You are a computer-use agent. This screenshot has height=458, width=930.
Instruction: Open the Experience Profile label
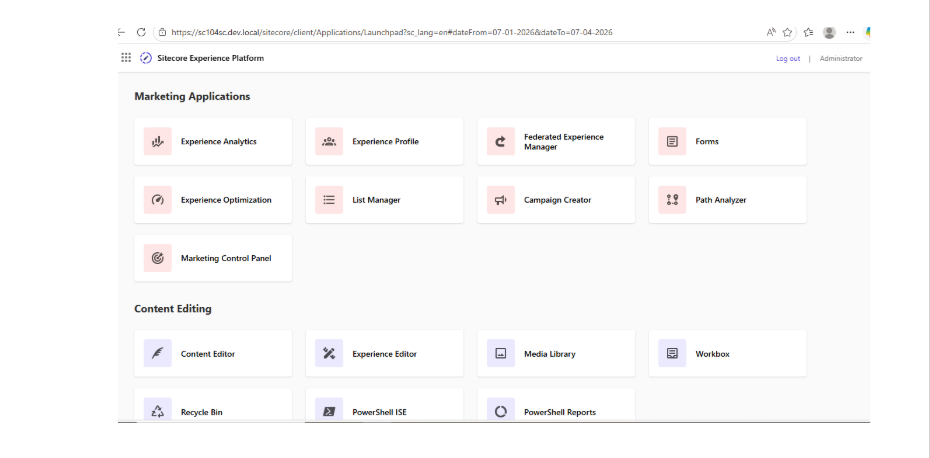click(386, 142)
